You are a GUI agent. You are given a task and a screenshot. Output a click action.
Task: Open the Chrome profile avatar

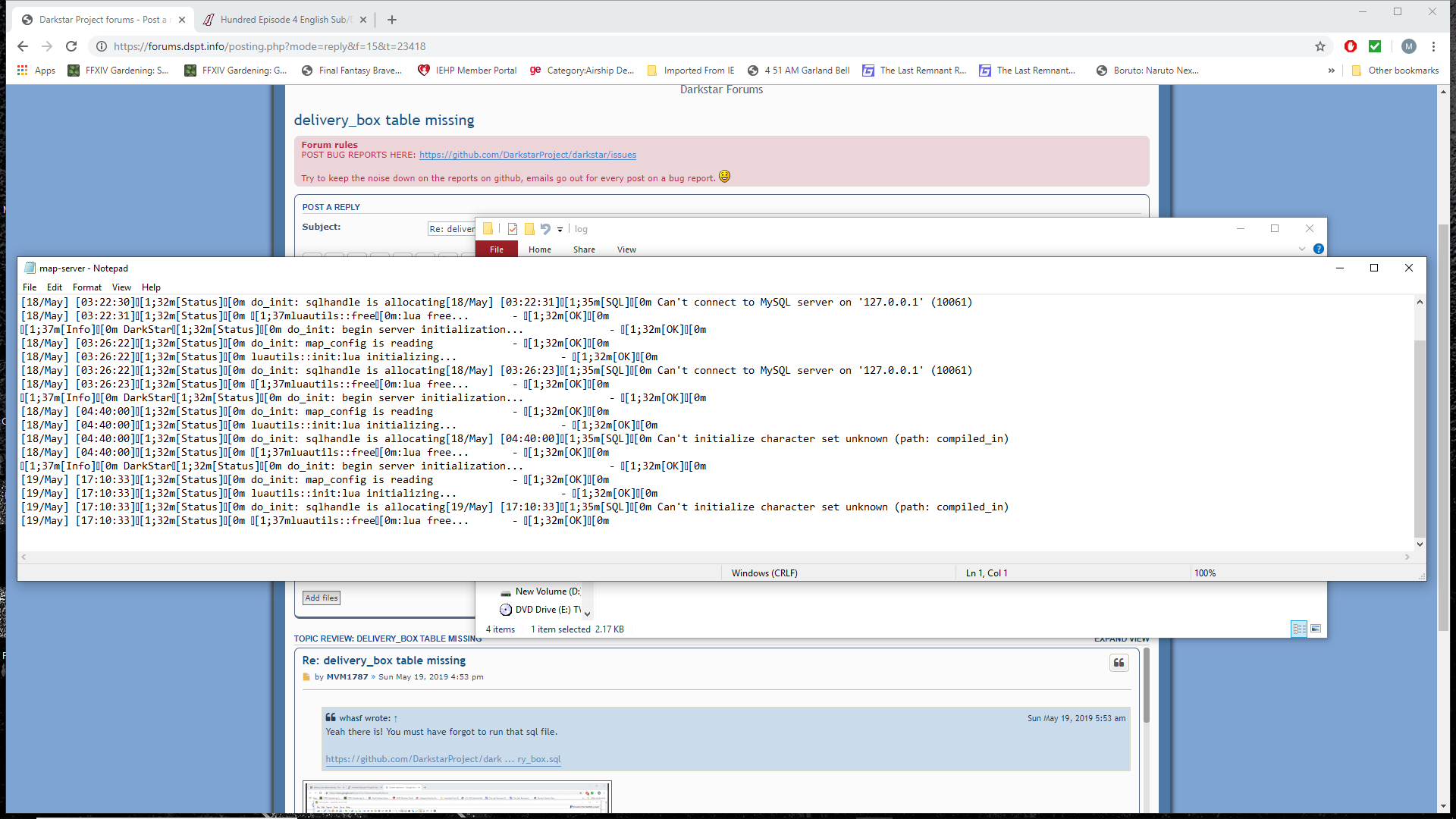click(1408, 46)
